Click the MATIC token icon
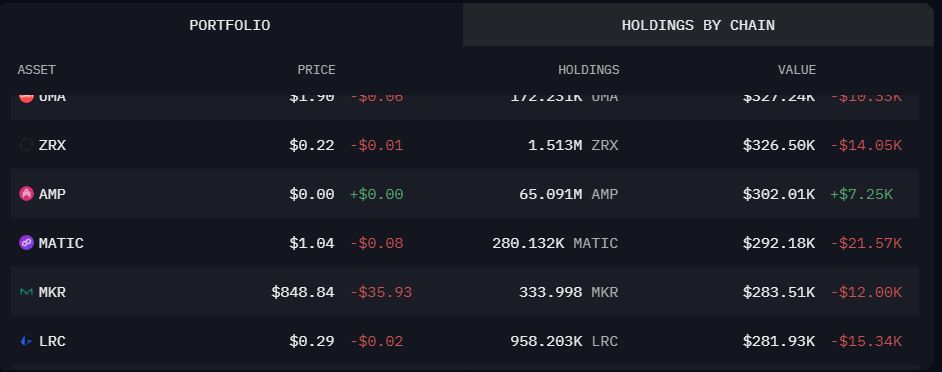Image resolution: width=942 pixels, height=372 pixels. pyautogui.click(x=26, y=243)
